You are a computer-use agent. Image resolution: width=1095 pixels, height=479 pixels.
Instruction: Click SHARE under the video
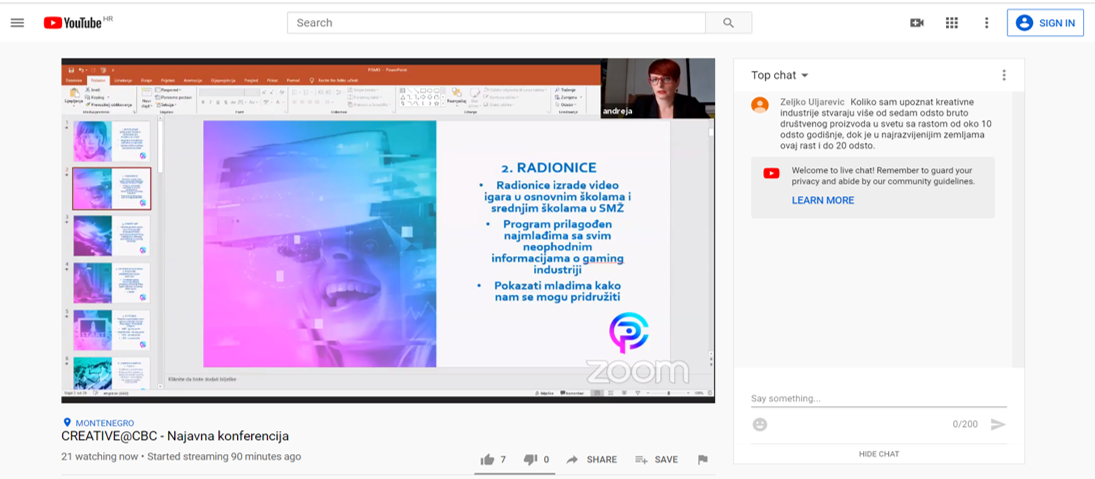(x=592, y=460)
